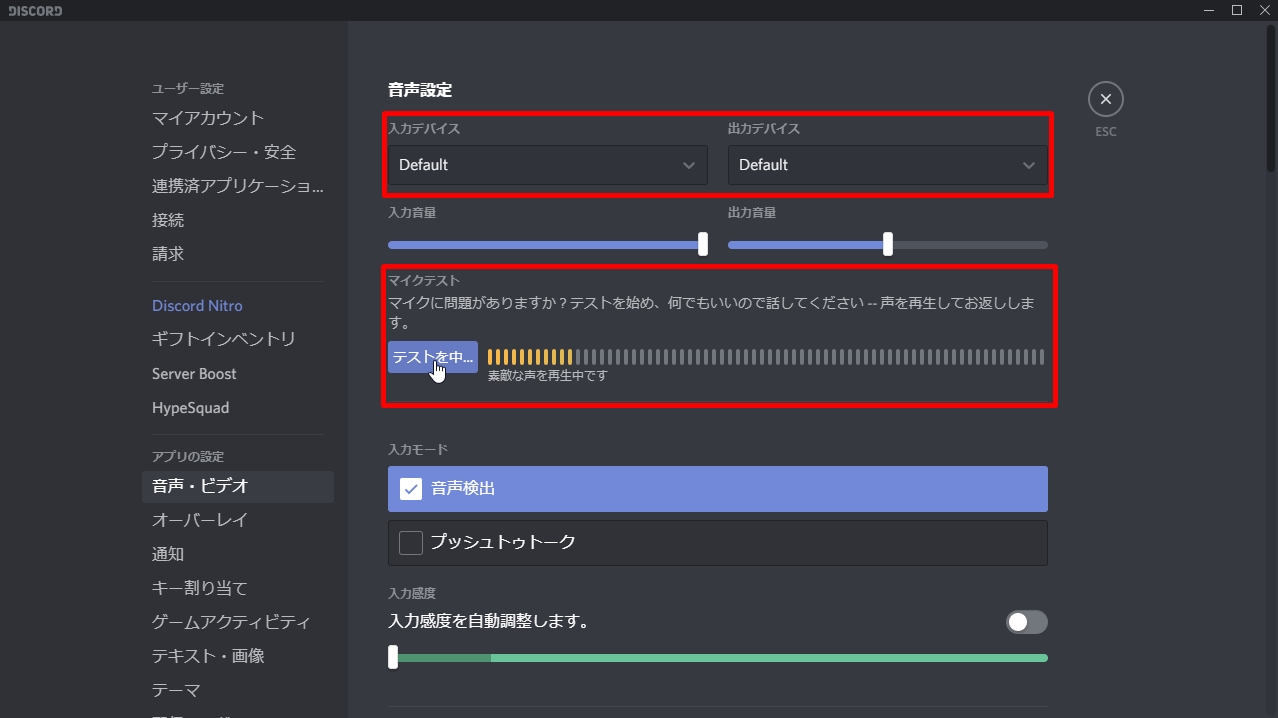Select プライバシー・安全 in sidebar
The height and width of the screenshot is (718, 1278).
(x=224, y=152)
